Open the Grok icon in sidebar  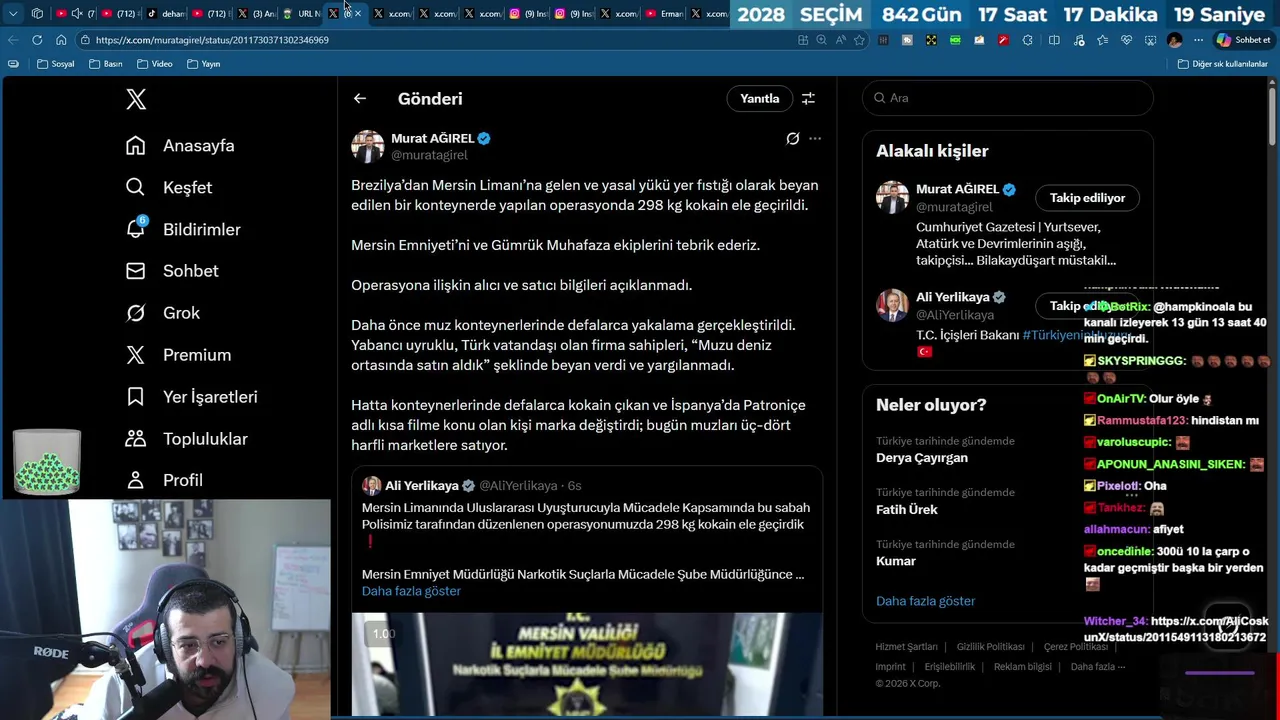136,313
